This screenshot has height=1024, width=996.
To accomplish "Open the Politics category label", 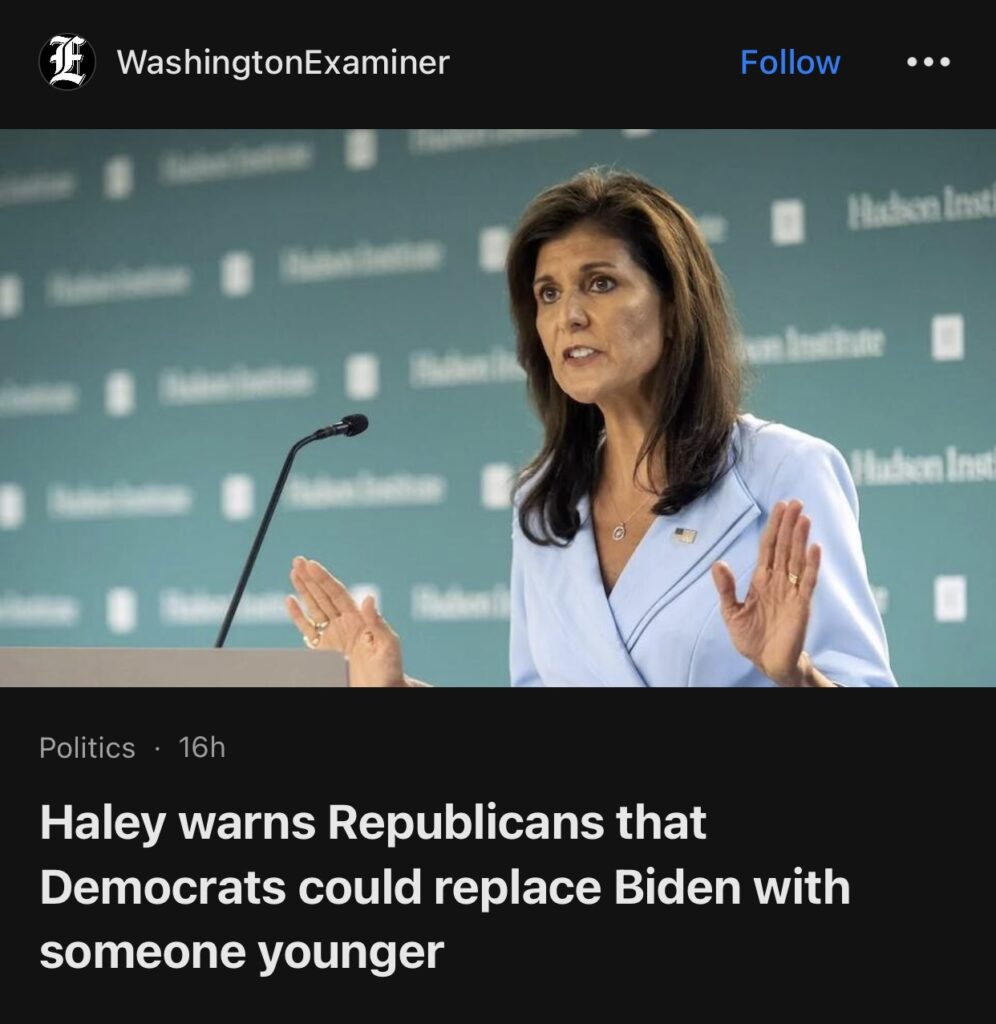I will click(87, 748).
